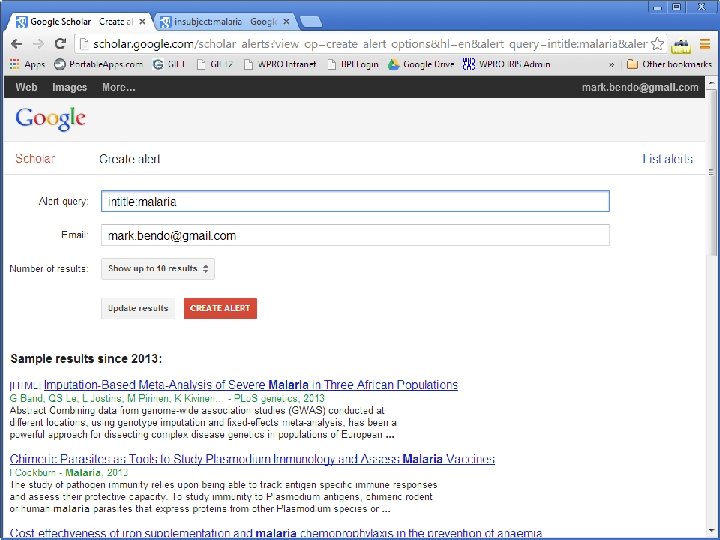Focus the Email field

pos(355,235)
